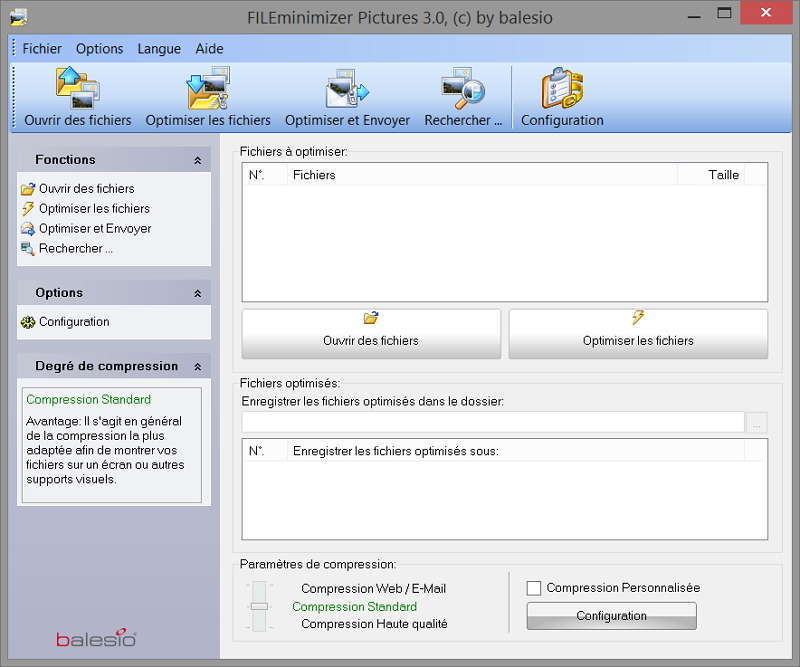The width and height of the screenshot is (800, 667).
Task: Click the toolbar label Optimiser et Envoyer
Action: coord(347,120)
